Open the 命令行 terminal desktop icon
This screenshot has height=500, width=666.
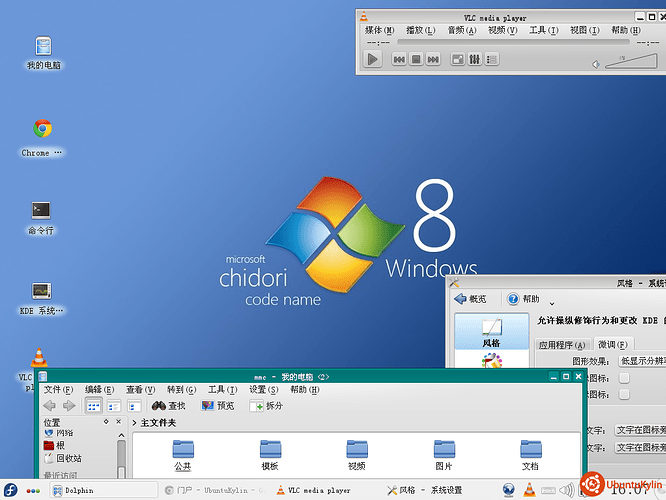click(x=41, y=218)
